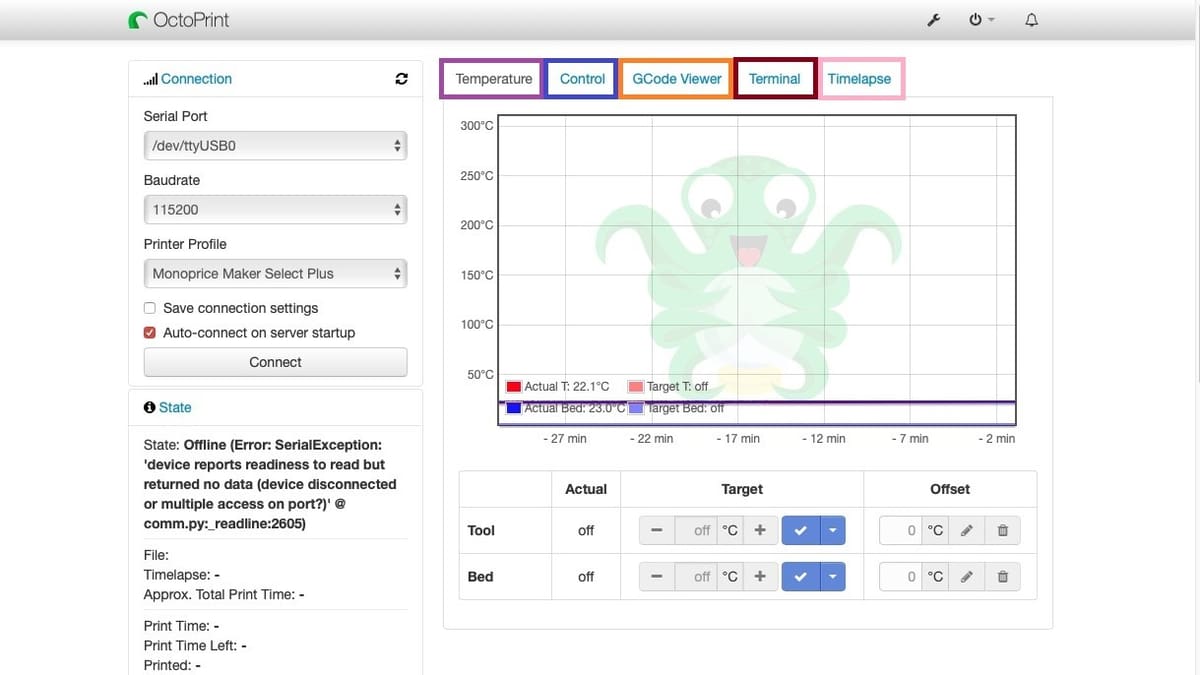1200x675 pixels.
Task: Toggle Target Bed lavender legend swatch
Action: click(x=636, y=409)
